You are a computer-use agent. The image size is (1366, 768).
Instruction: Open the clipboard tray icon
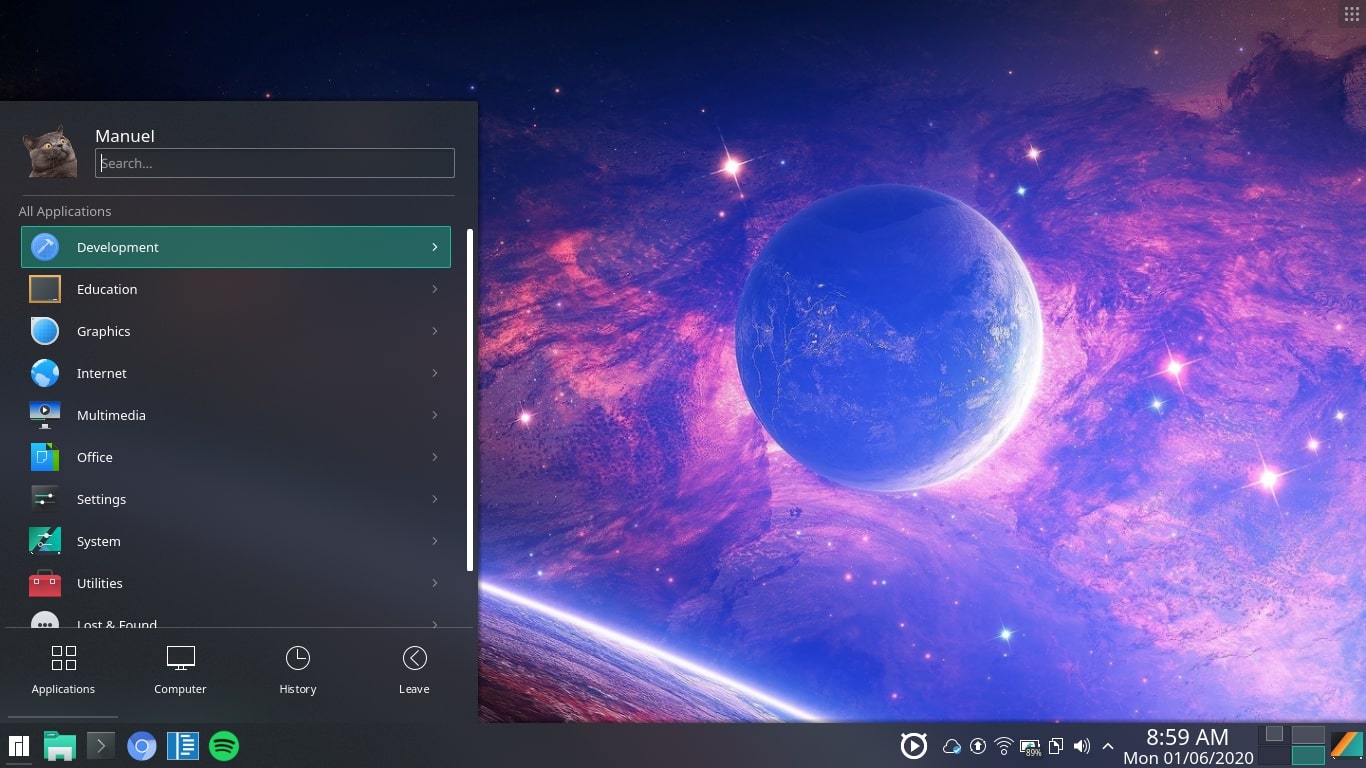coord(1056,746)
